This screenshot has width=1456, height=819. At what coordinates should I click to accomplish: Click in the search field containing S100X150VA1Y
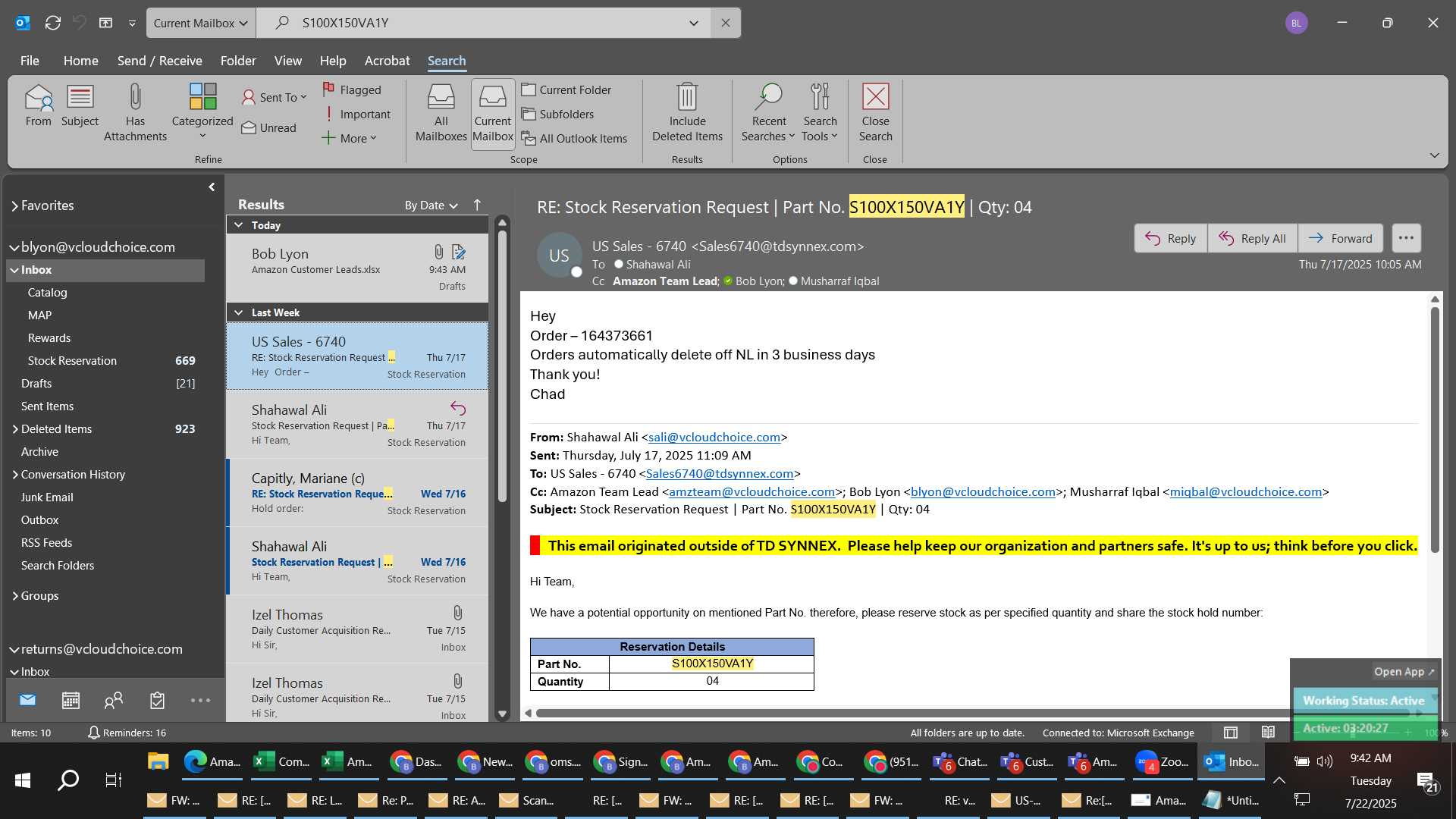pos(485,23)
